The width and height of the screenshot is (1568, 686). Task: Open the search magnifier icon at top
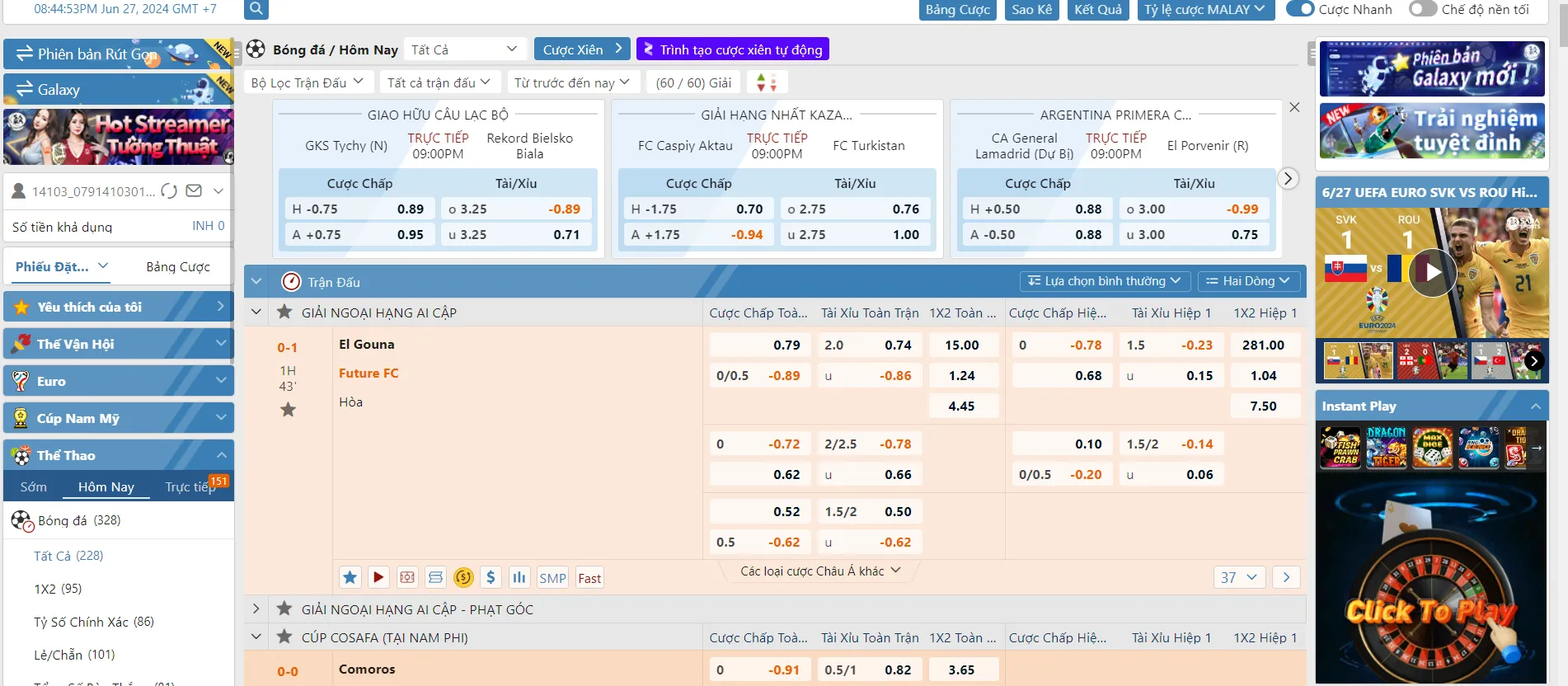tap(256, 9)
